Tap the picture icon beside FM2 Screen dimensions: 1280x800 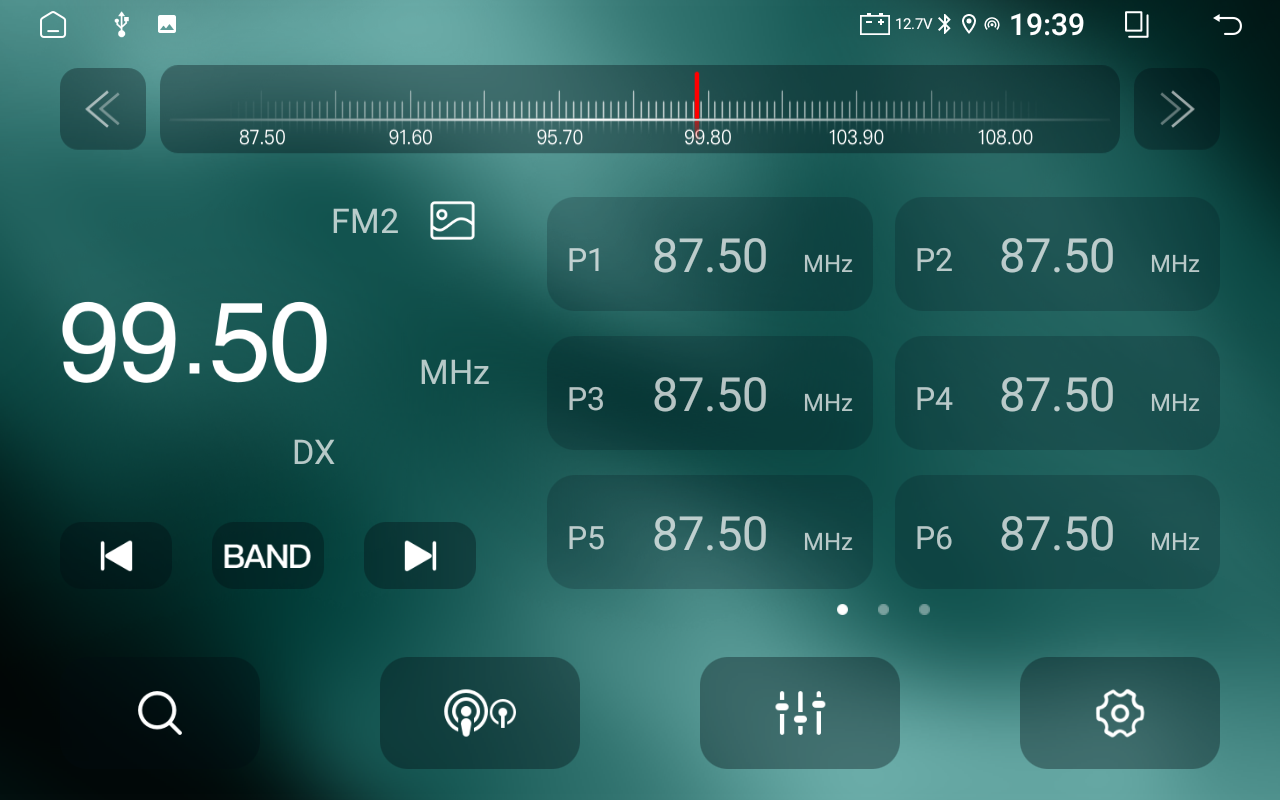[x=452, y=220]
